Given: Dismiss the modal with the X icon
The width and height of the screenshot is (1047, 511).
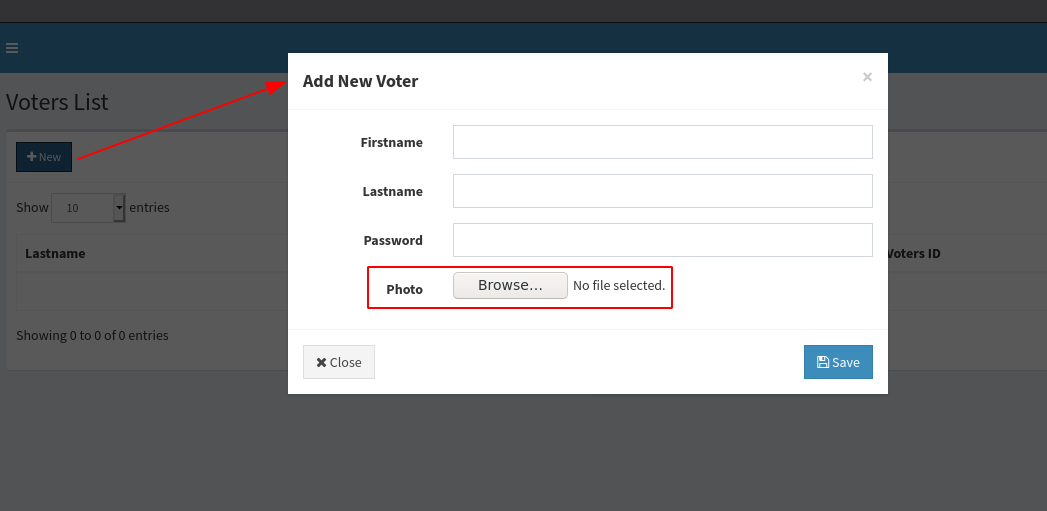Looking at the screenshot, I should (x=867, y=77).
